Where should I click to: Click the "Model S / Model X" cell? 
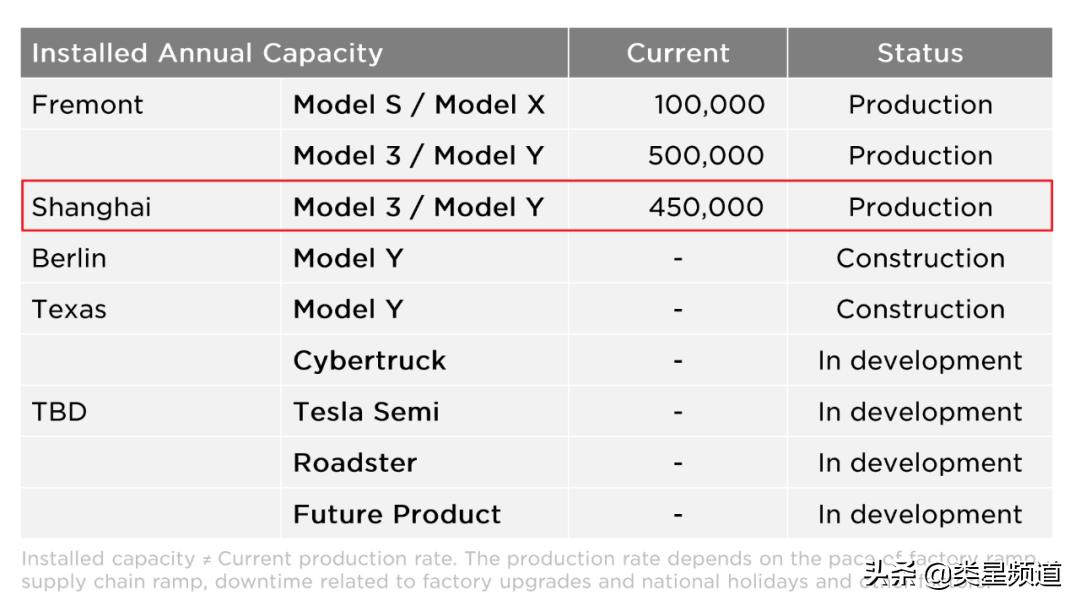tap(418, 105)
